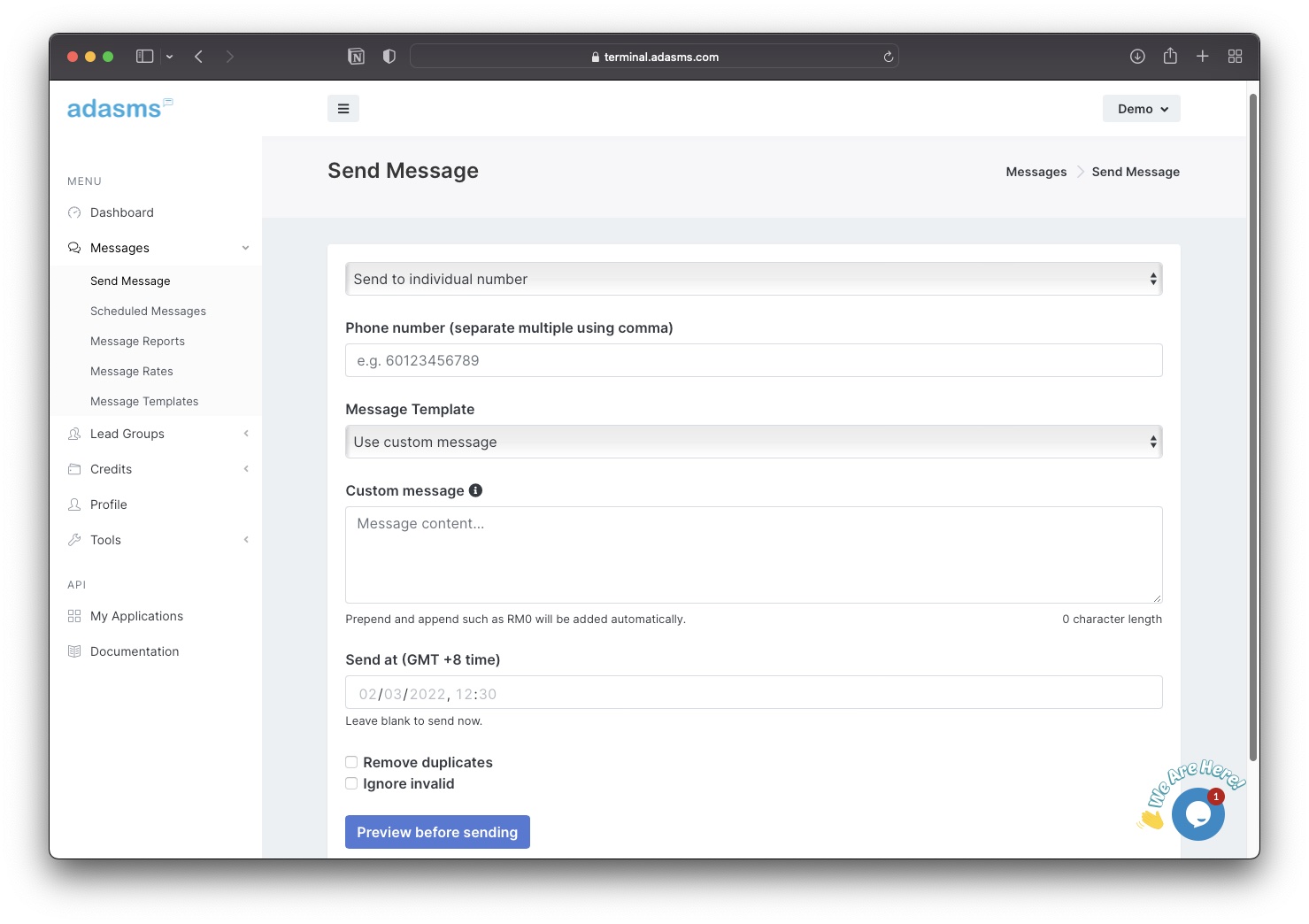
Task: Click the hamburger menu toggle icon
Action: tap(343, 109)
